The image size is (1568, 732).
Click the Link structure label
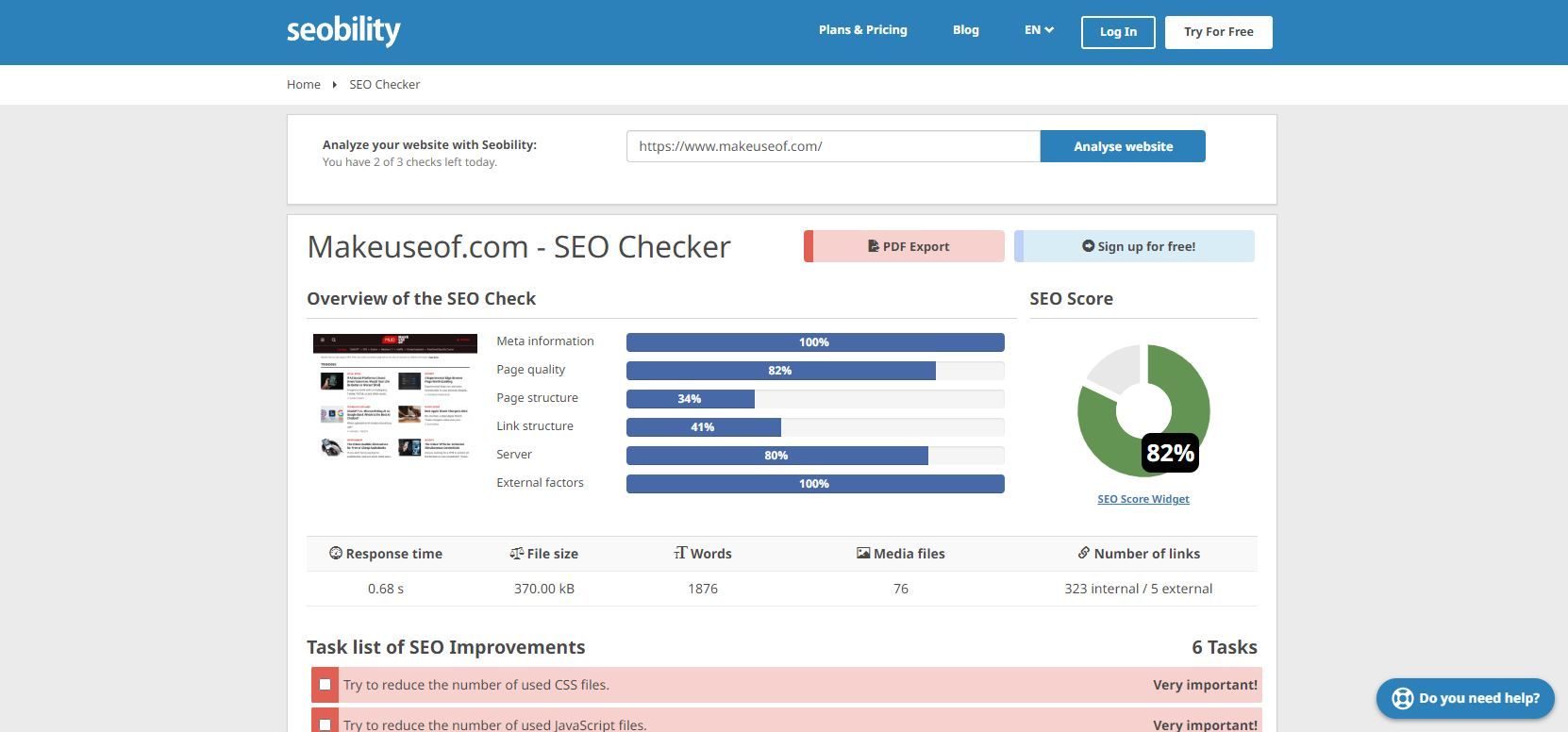coord(535,426)
